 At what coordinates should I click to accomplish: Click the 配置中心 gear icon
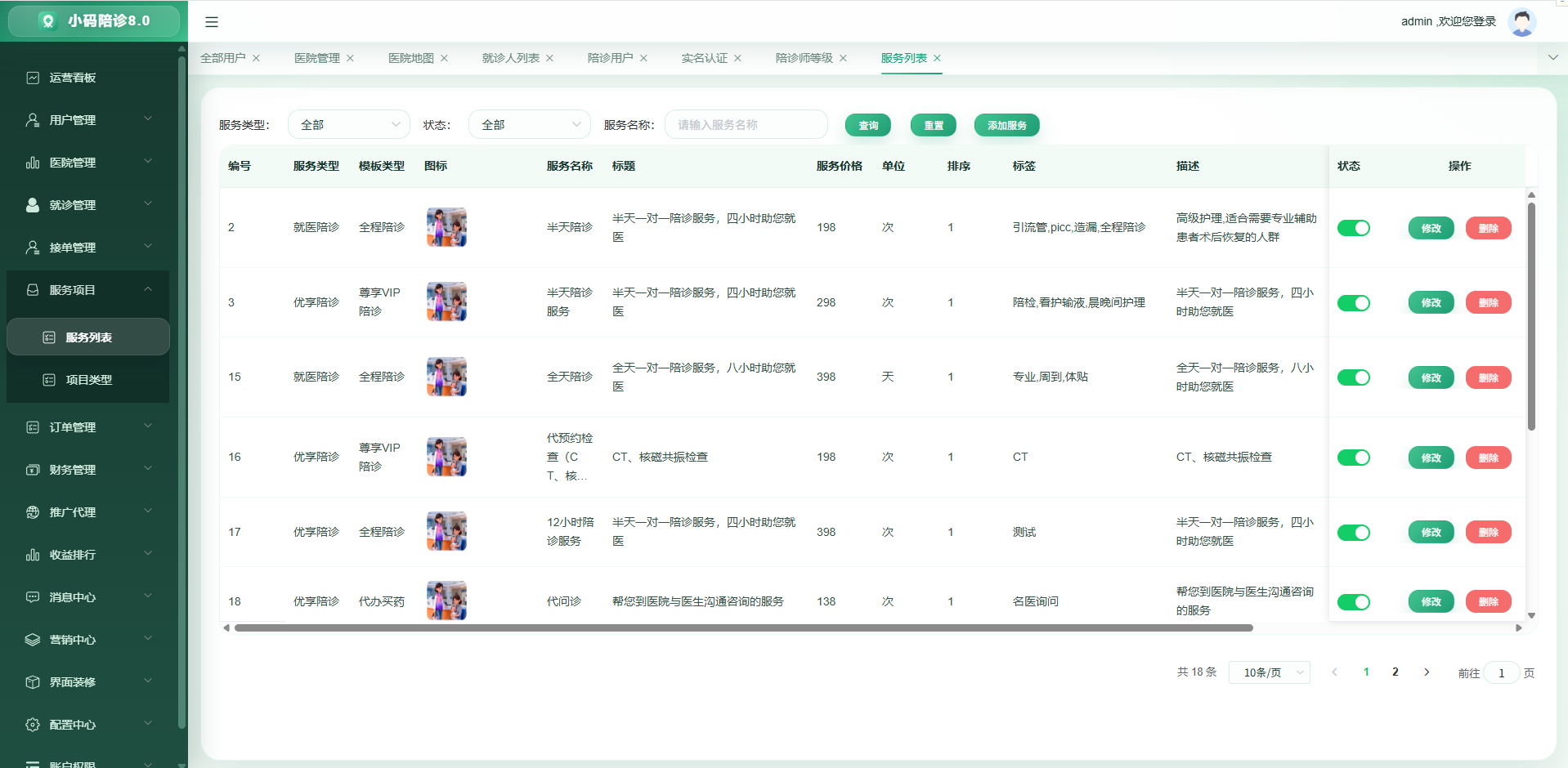pyautogui.click(x=33, y=725)
